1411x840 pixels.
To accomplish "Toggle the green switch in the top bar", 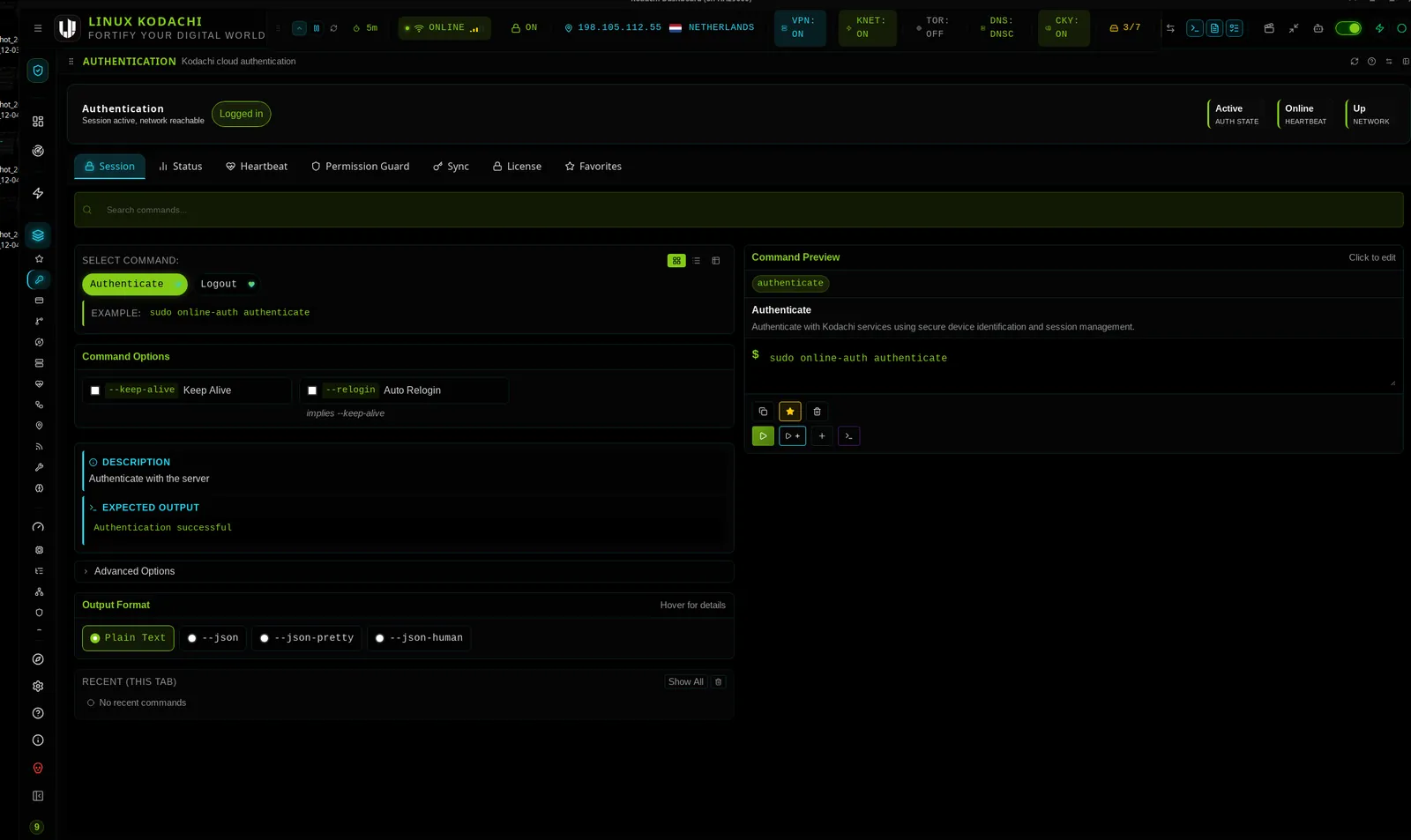I will click(1348, 28).
